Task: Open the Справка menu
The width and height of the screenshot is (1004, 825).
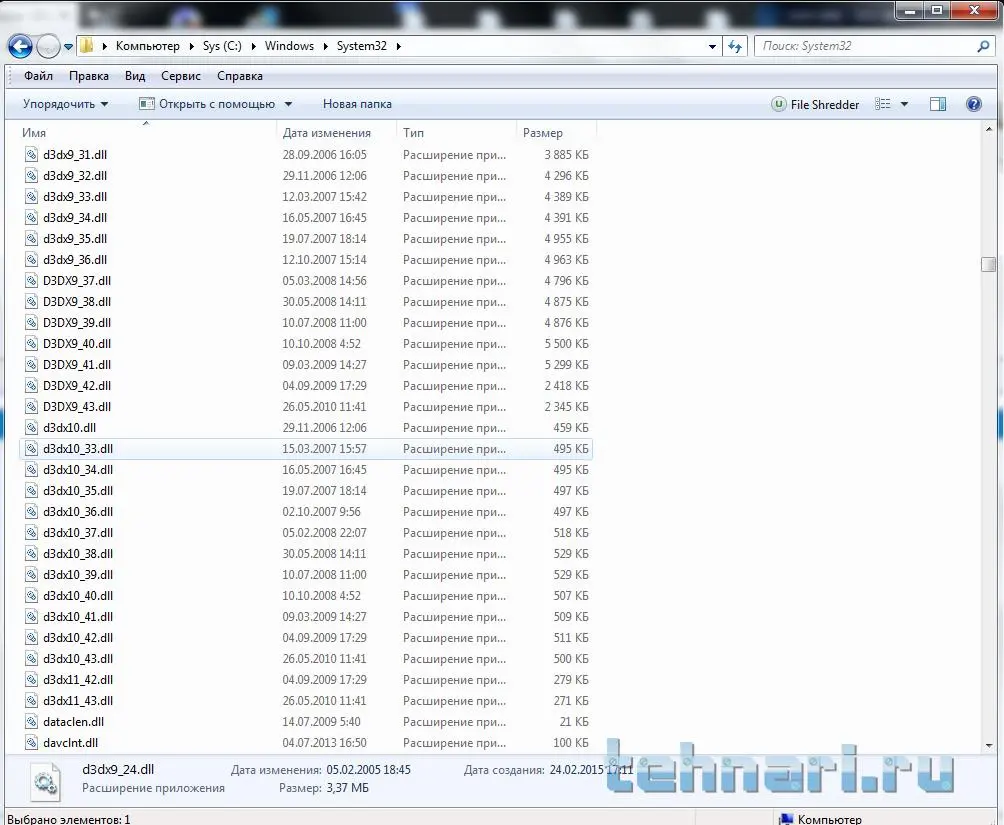Action: coord(239,76)
